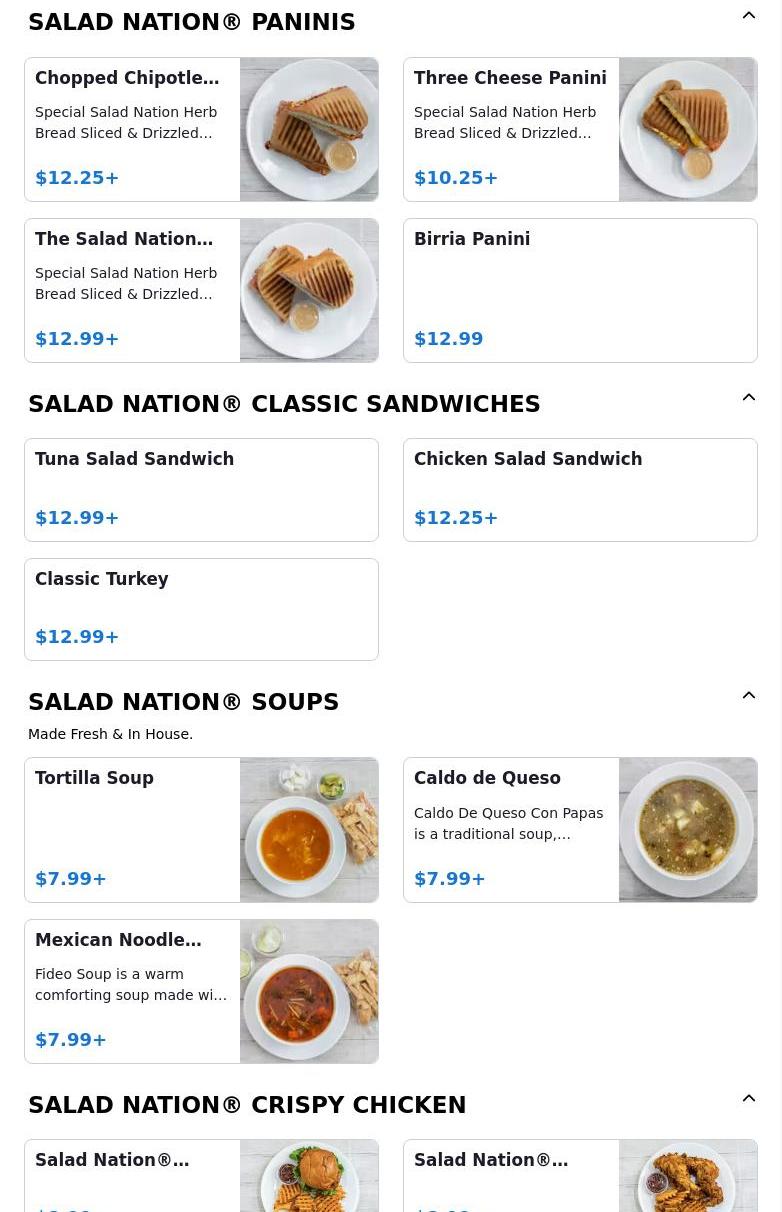Collapse the Salad Nation Paninis section

(x=748, y=16)
